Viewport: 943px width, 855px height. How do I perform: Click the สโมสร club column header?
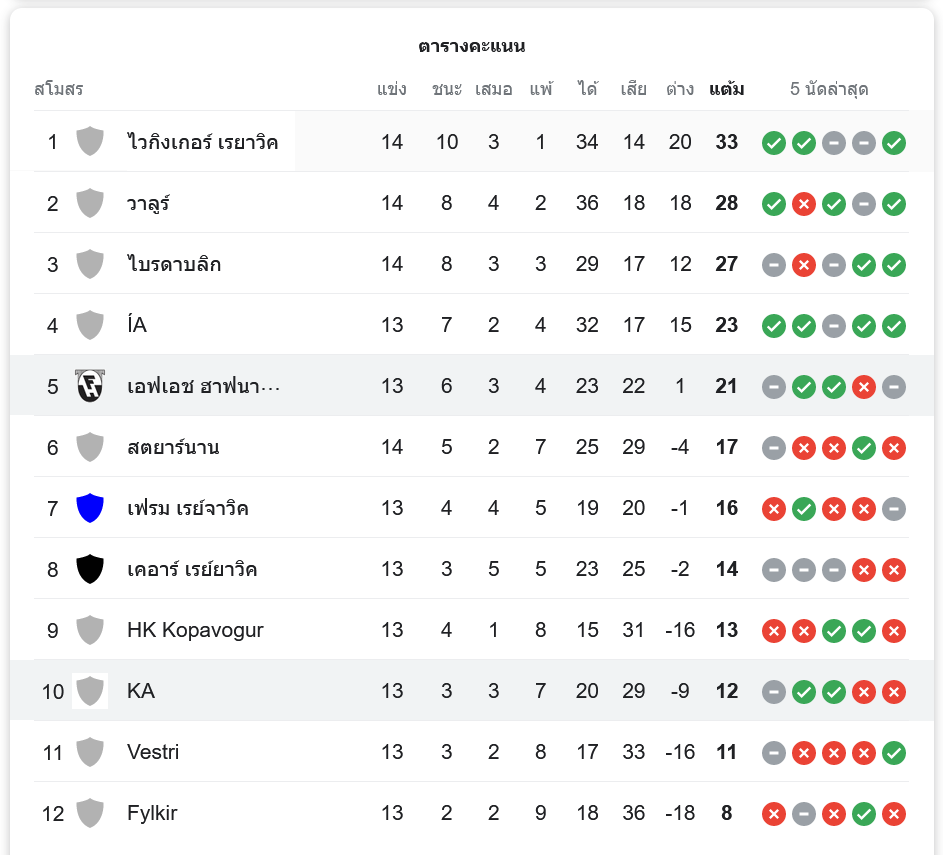(58, 89)
